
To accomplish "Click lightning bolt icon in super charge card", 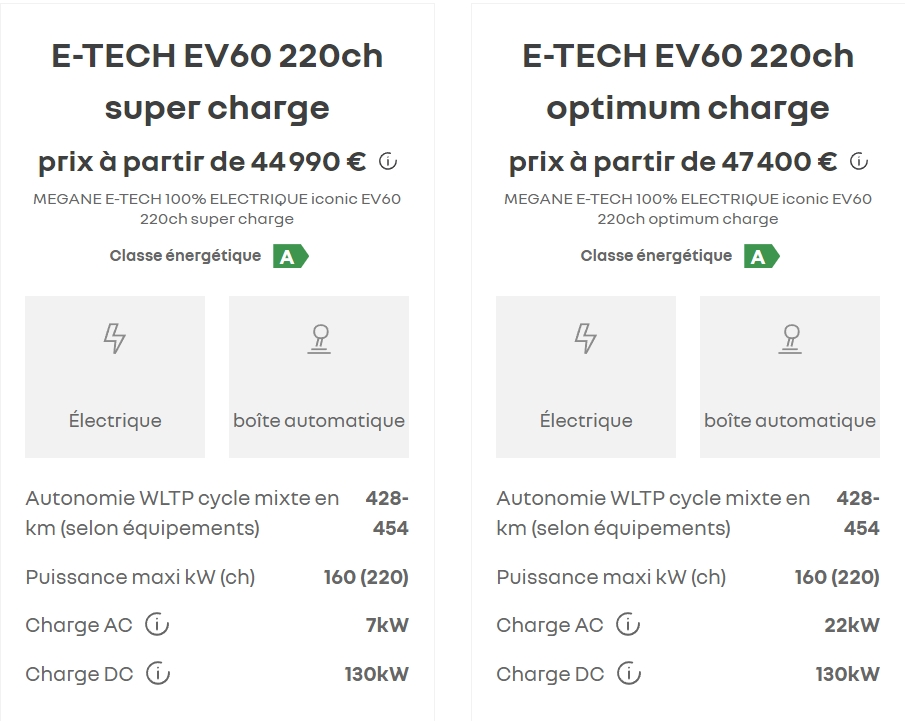I will [x=115, y=339].
